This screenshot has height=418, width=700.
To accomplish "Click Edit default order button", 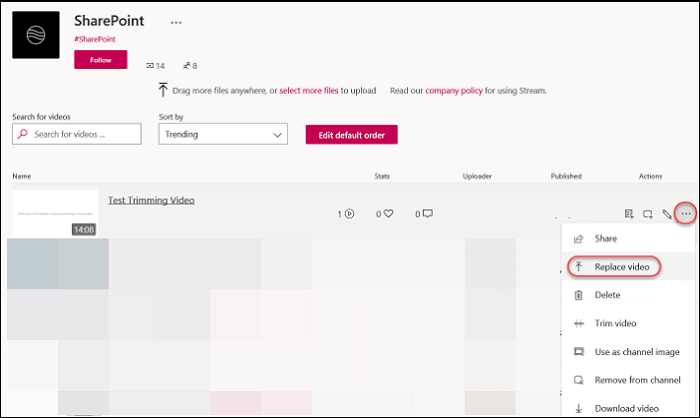I will [351, 135].
